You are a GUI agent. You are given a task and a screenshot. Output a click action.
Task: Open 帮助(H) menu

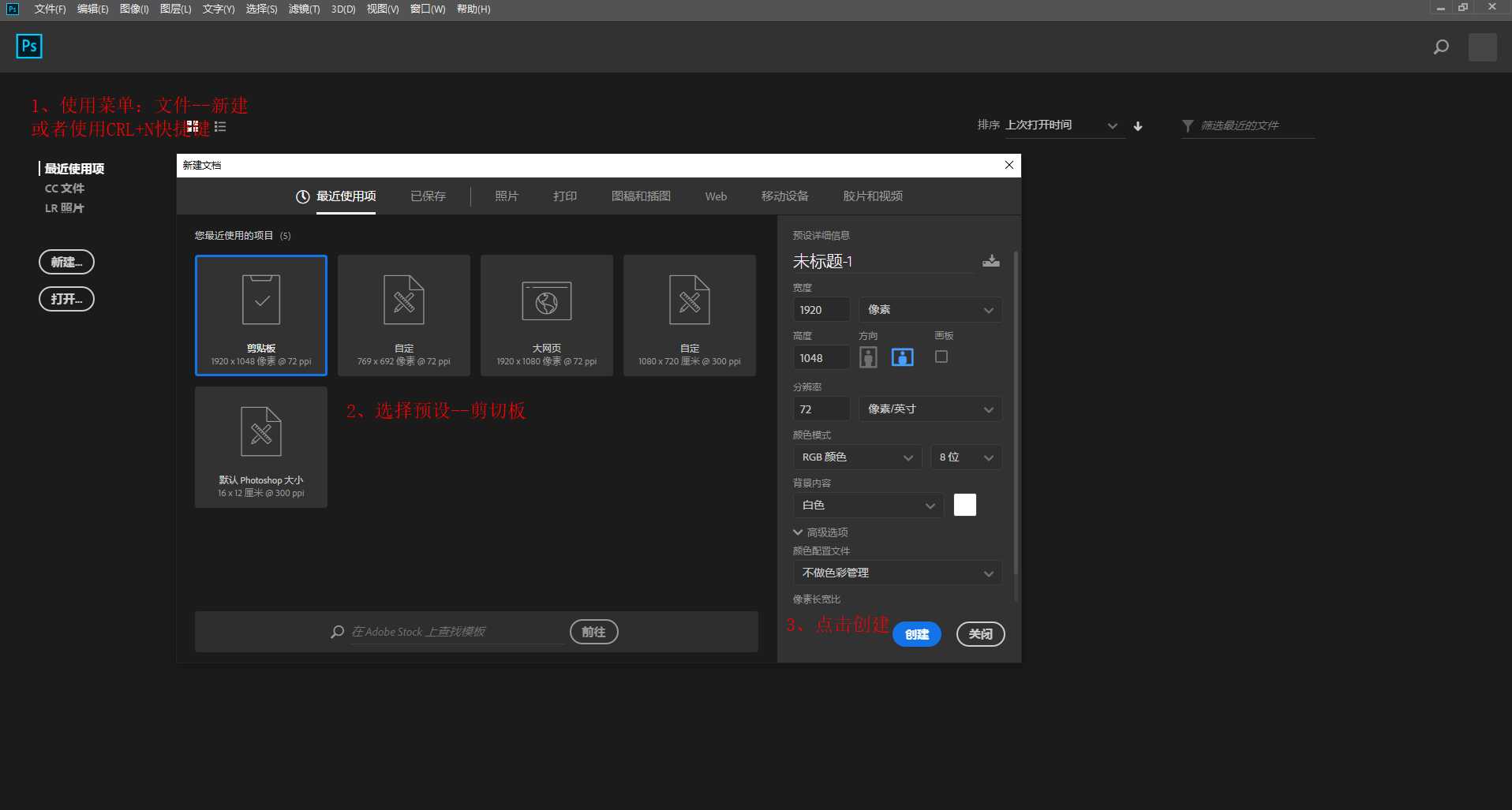click(x=473, y=9)
